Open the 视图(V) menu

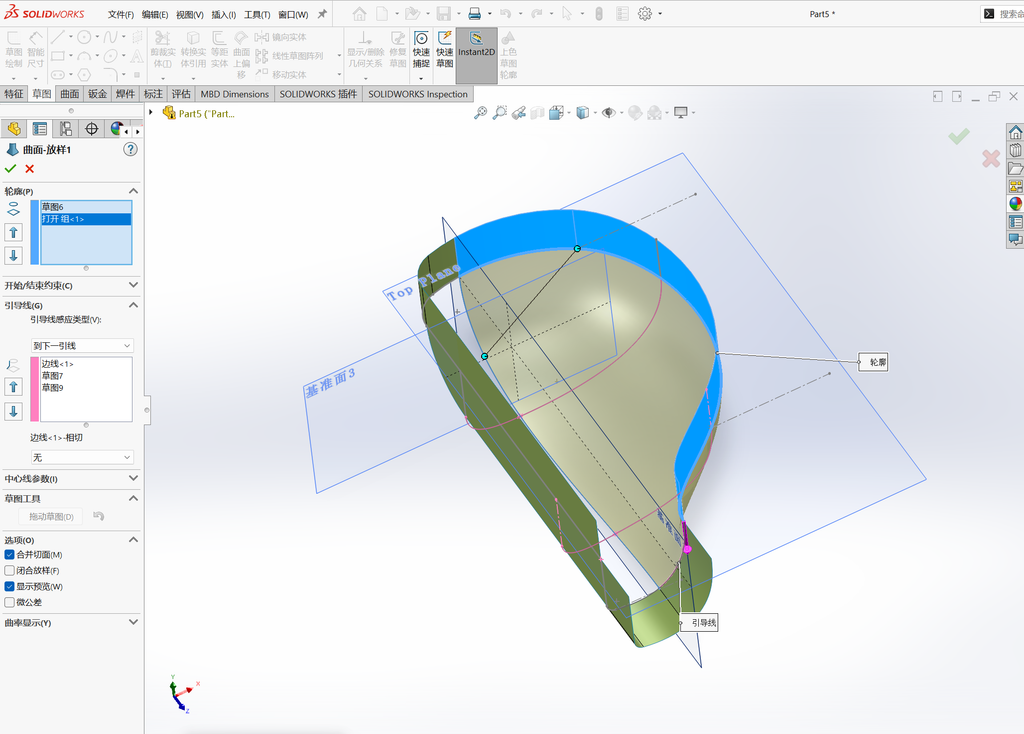click(189, 14)
